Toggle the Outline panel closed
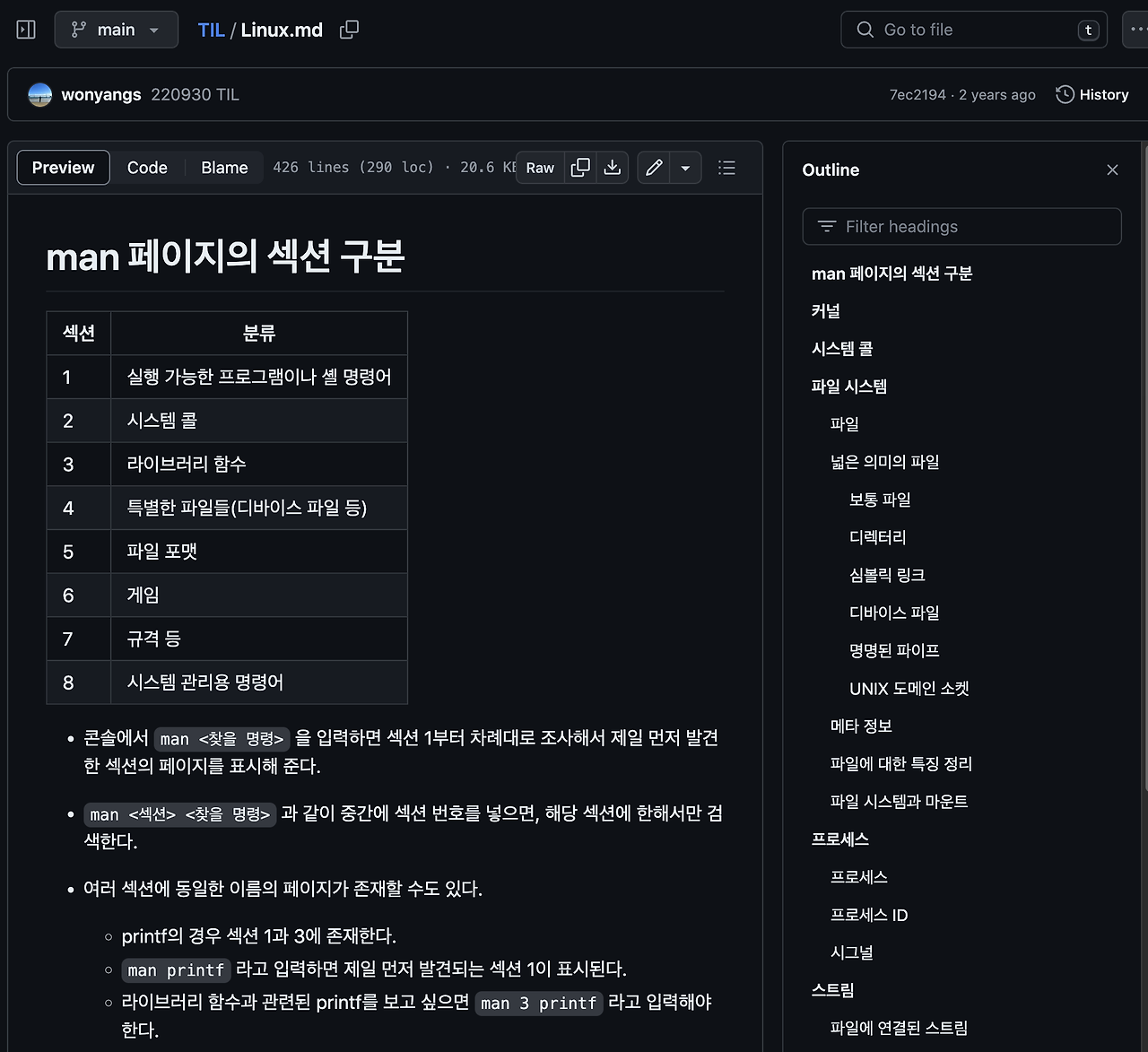The image size is (1148, 1052). click(1112, 170)
